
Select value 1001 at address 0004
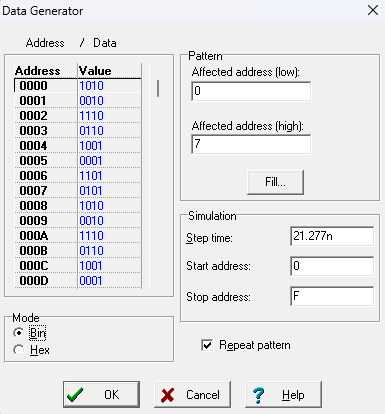pyautogui.click(x=109, y=146)
